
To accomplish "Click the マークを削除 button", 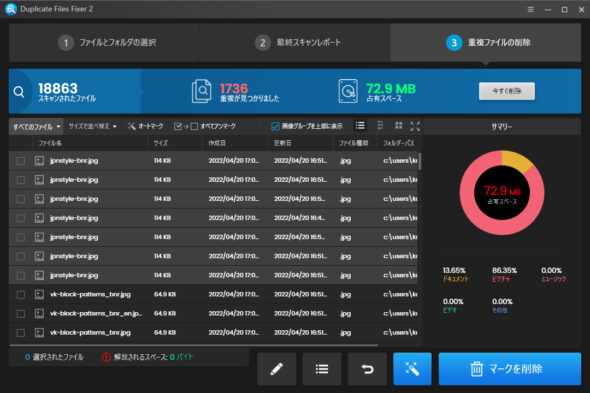I will (510, 369).
